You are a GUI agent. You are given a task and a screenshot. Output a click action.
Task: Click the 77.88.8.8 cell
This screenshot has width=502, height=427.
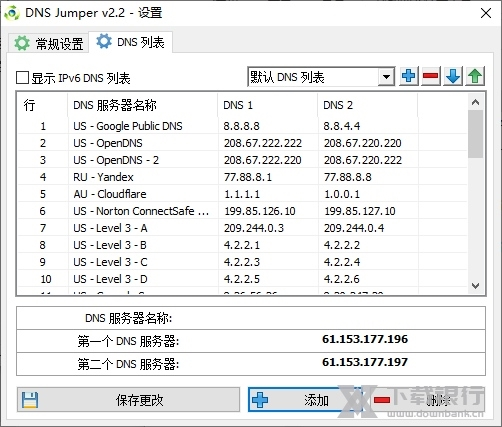pyautogui.click(x=348, y=177)
